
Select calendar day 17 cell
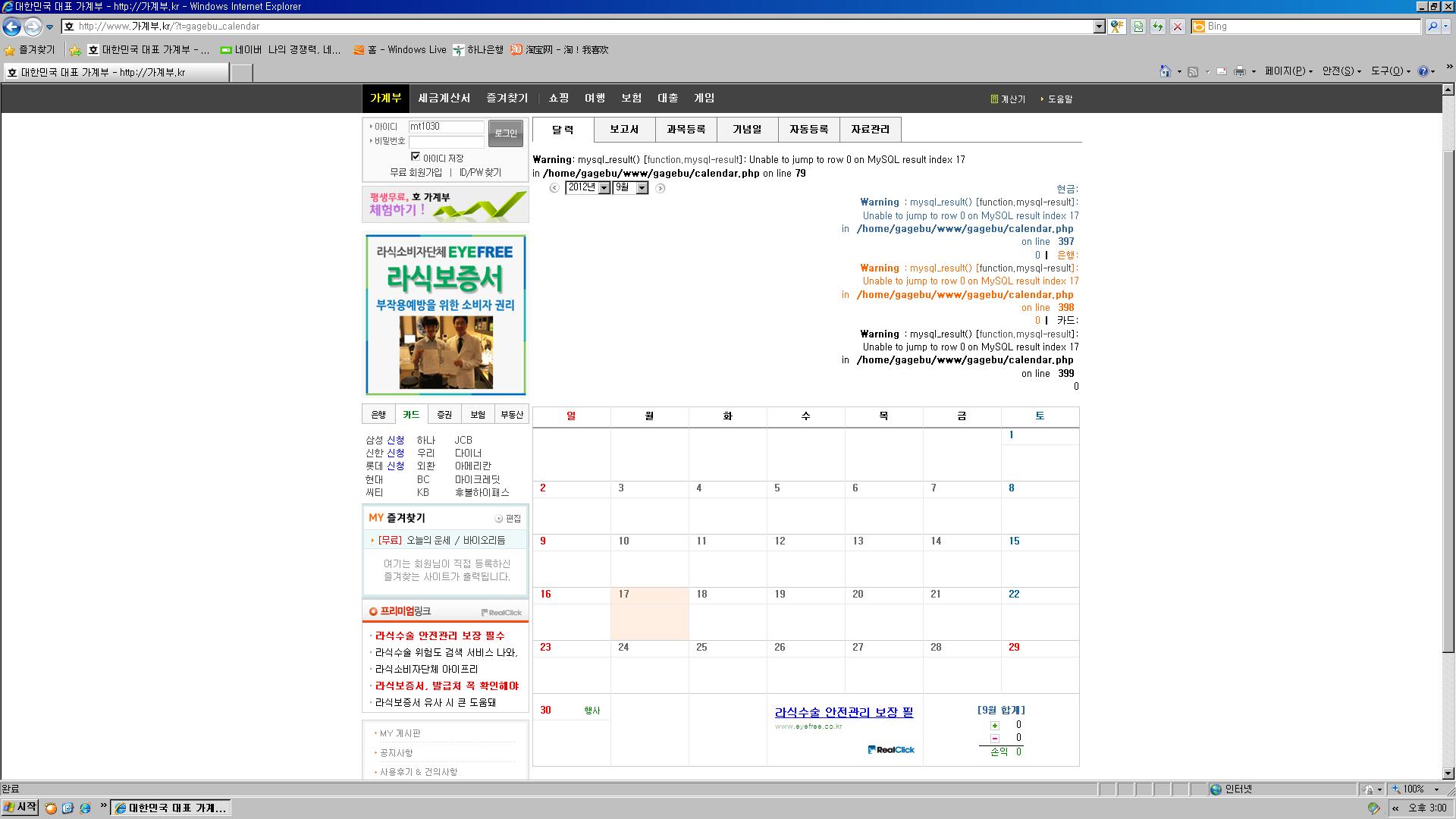(x=649, y=613)
